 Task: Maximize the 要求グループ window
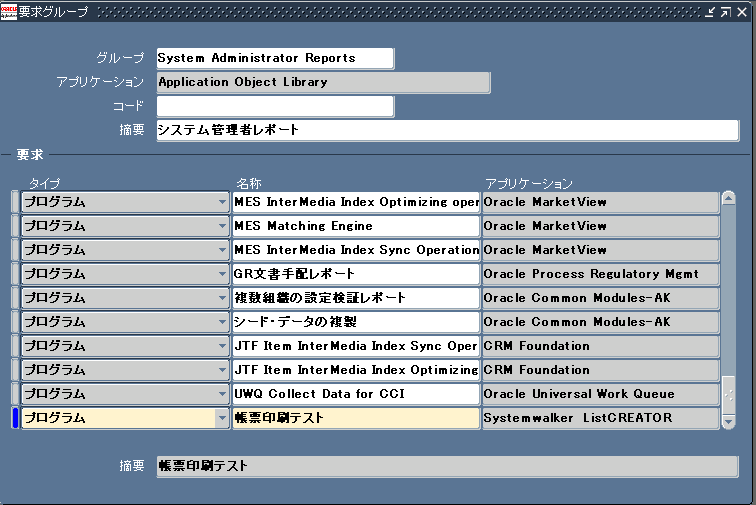(x=725, y=12)
